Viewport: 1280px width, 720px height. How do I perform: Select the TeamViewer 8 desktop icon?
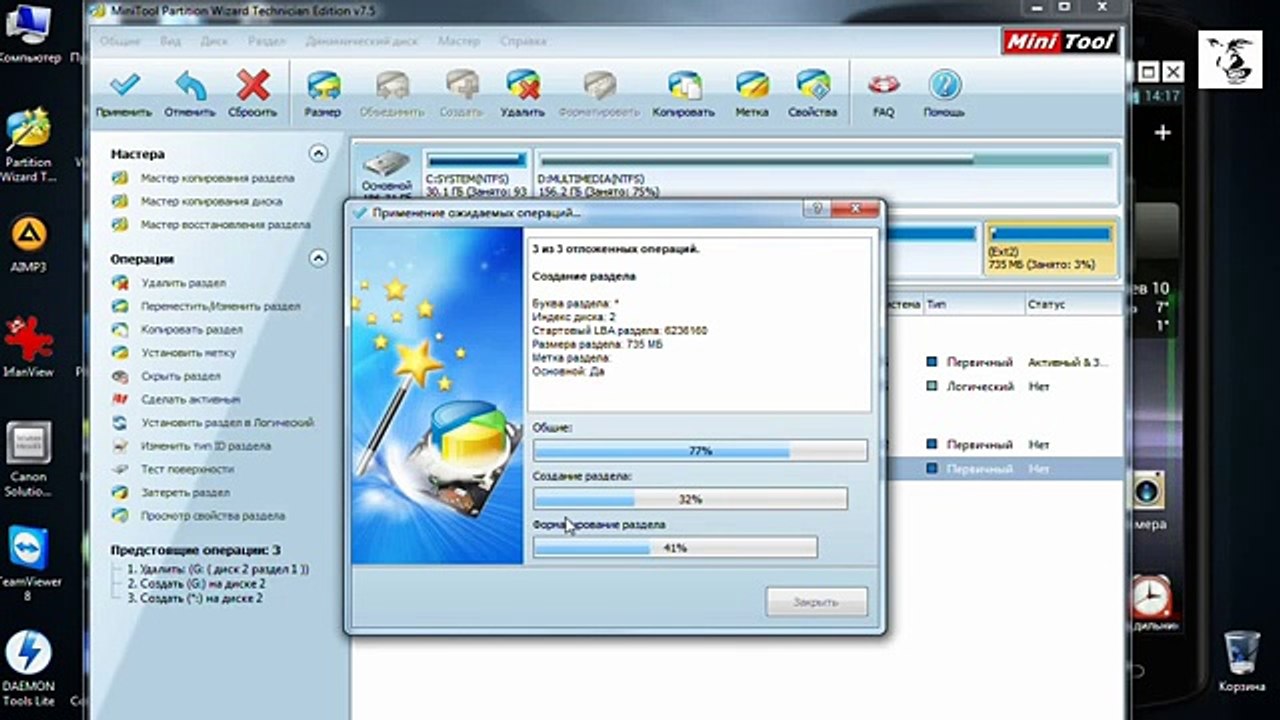[x=28, y=563]
